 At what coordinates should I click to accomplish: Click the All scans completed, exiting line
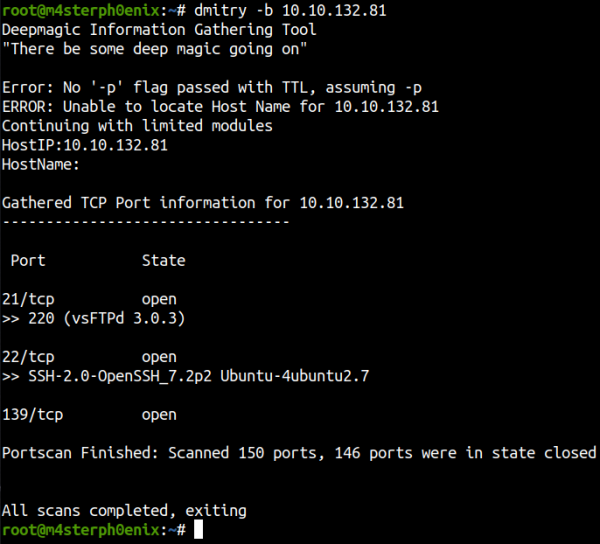tap(124, 510)
